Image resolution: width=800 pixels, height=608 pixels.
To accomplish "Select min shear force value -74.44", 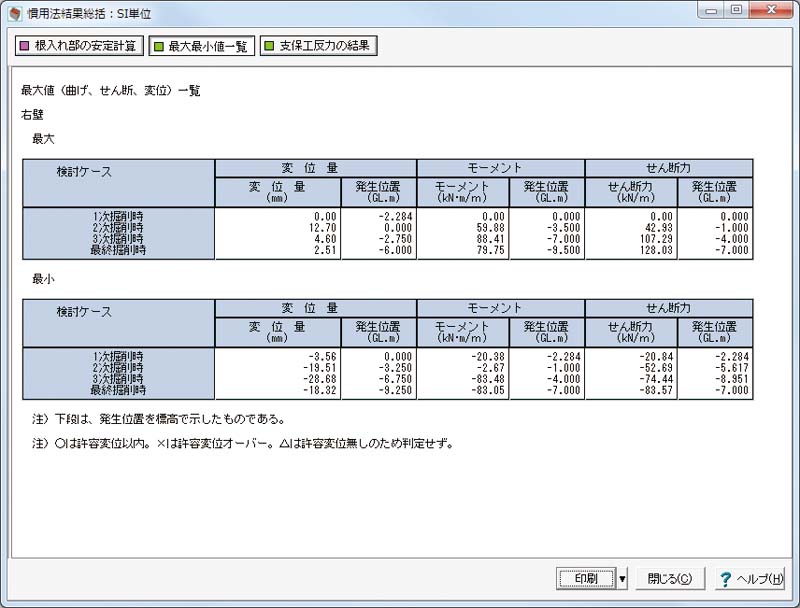I will point(656,379).
